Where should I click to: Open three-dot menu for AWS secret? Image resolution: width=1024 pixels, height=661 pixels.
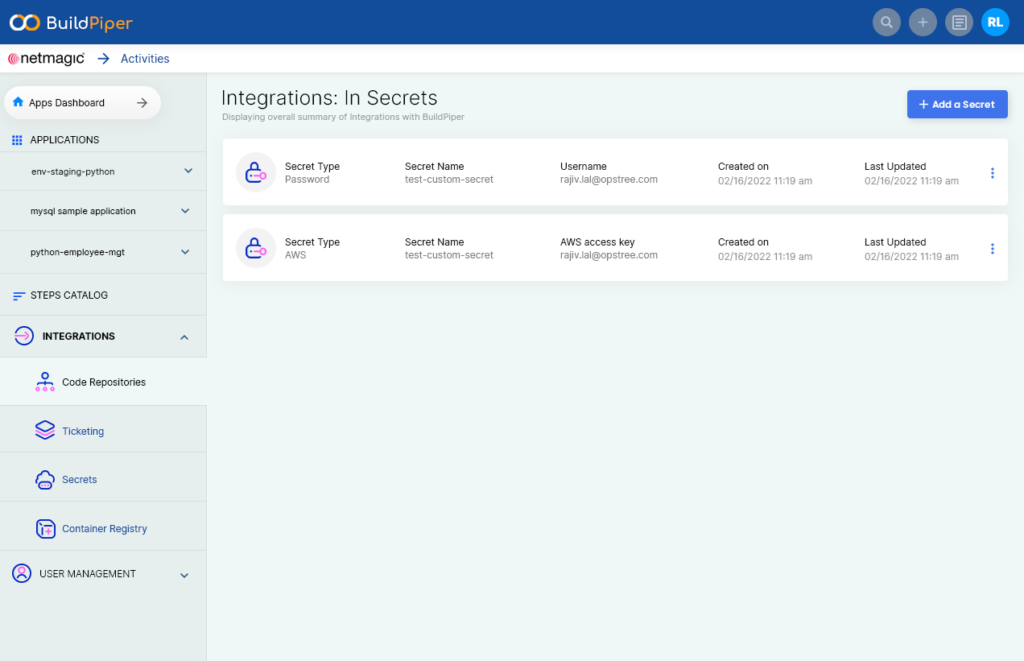pyautogui.click(x=992, y=249)
